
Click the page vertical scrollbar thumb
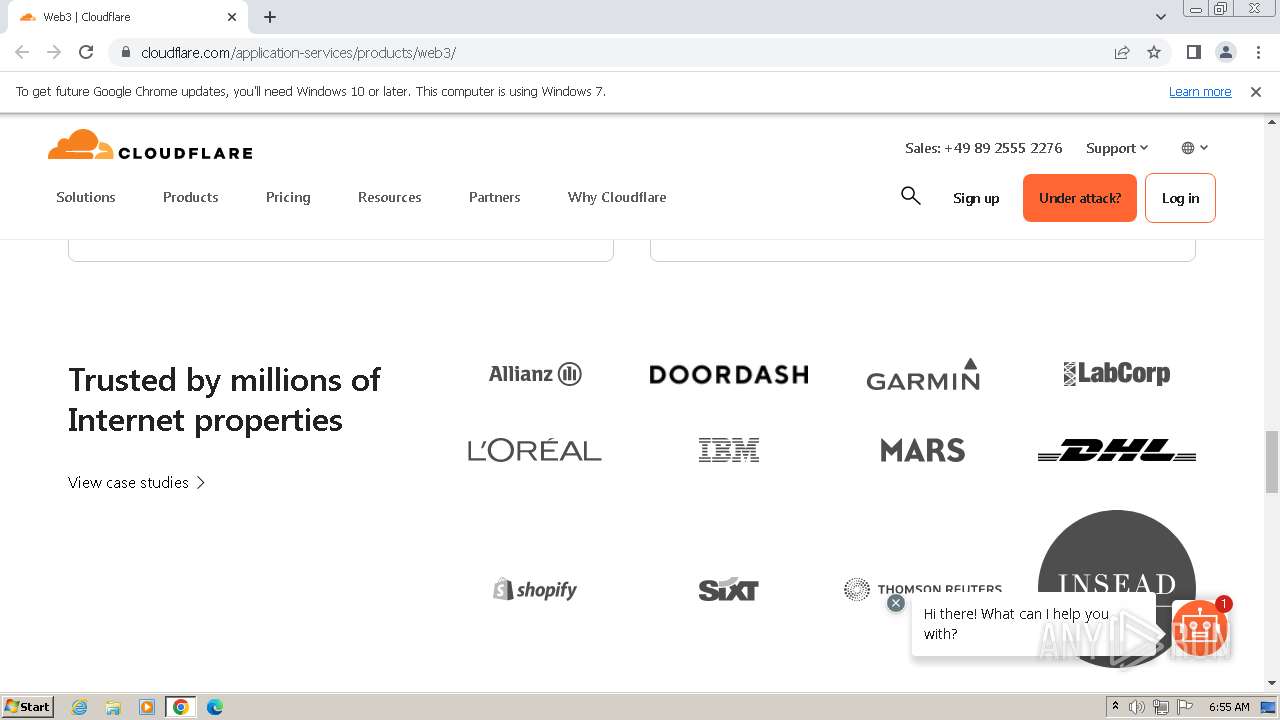click(1271, 462)
